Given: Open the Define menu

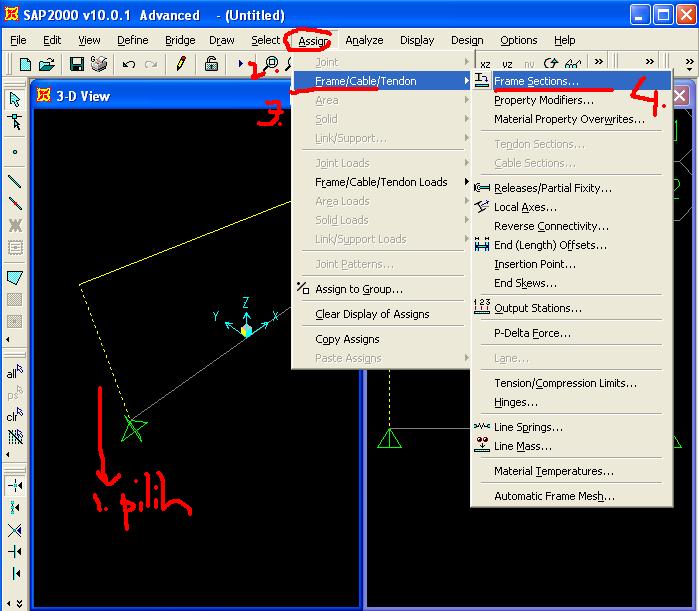Looking at the screenshot, I should [132, 40].
